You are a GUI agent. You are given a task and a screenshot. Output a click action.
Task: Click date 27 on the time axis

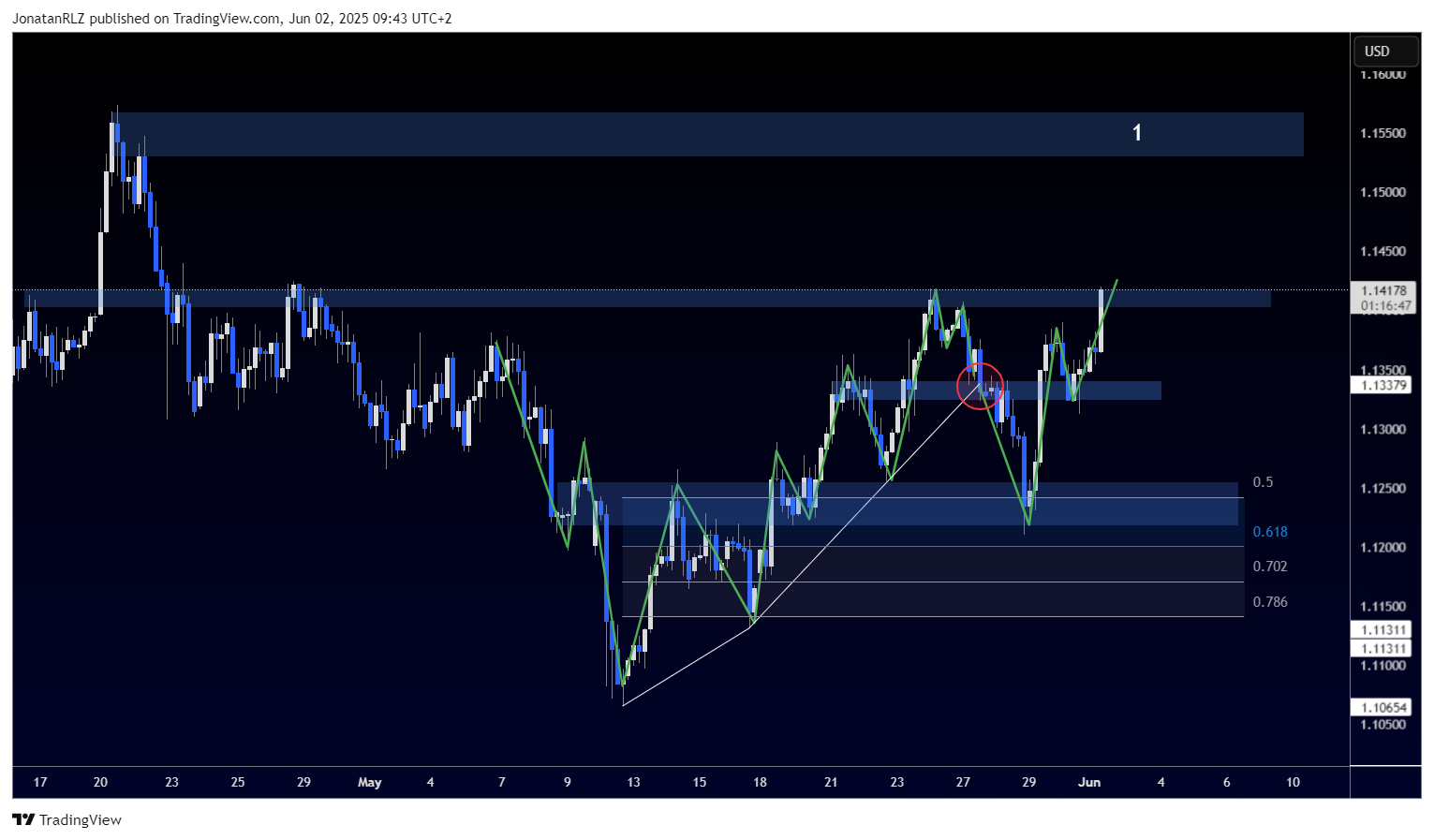(963, 782)
